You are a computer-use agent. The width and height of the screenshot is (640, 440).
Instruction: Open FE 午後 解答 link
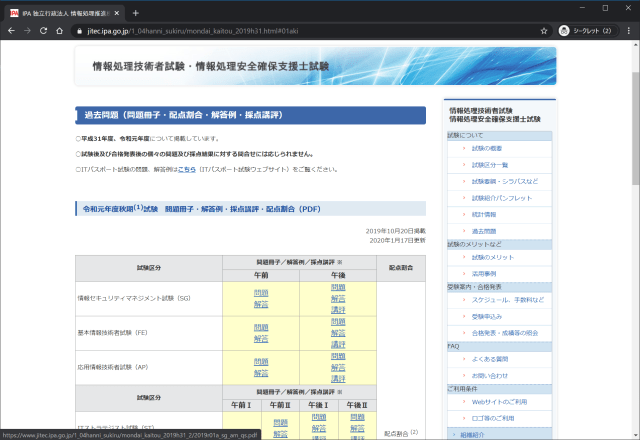point(338,333)
